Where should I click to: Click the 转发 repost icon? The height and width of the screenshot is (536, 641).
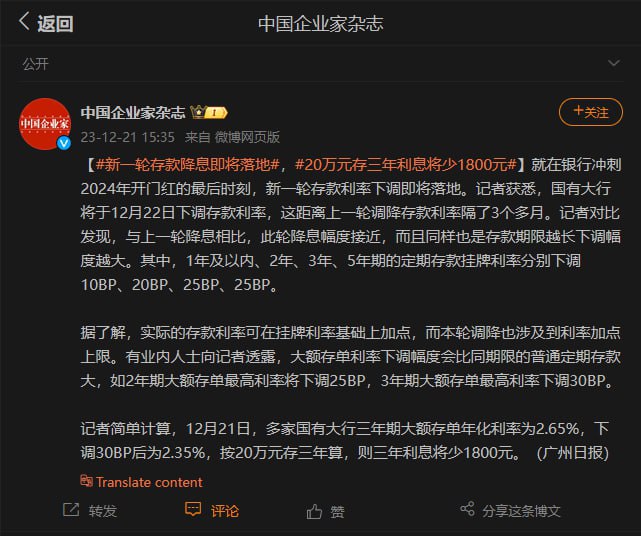71,510
